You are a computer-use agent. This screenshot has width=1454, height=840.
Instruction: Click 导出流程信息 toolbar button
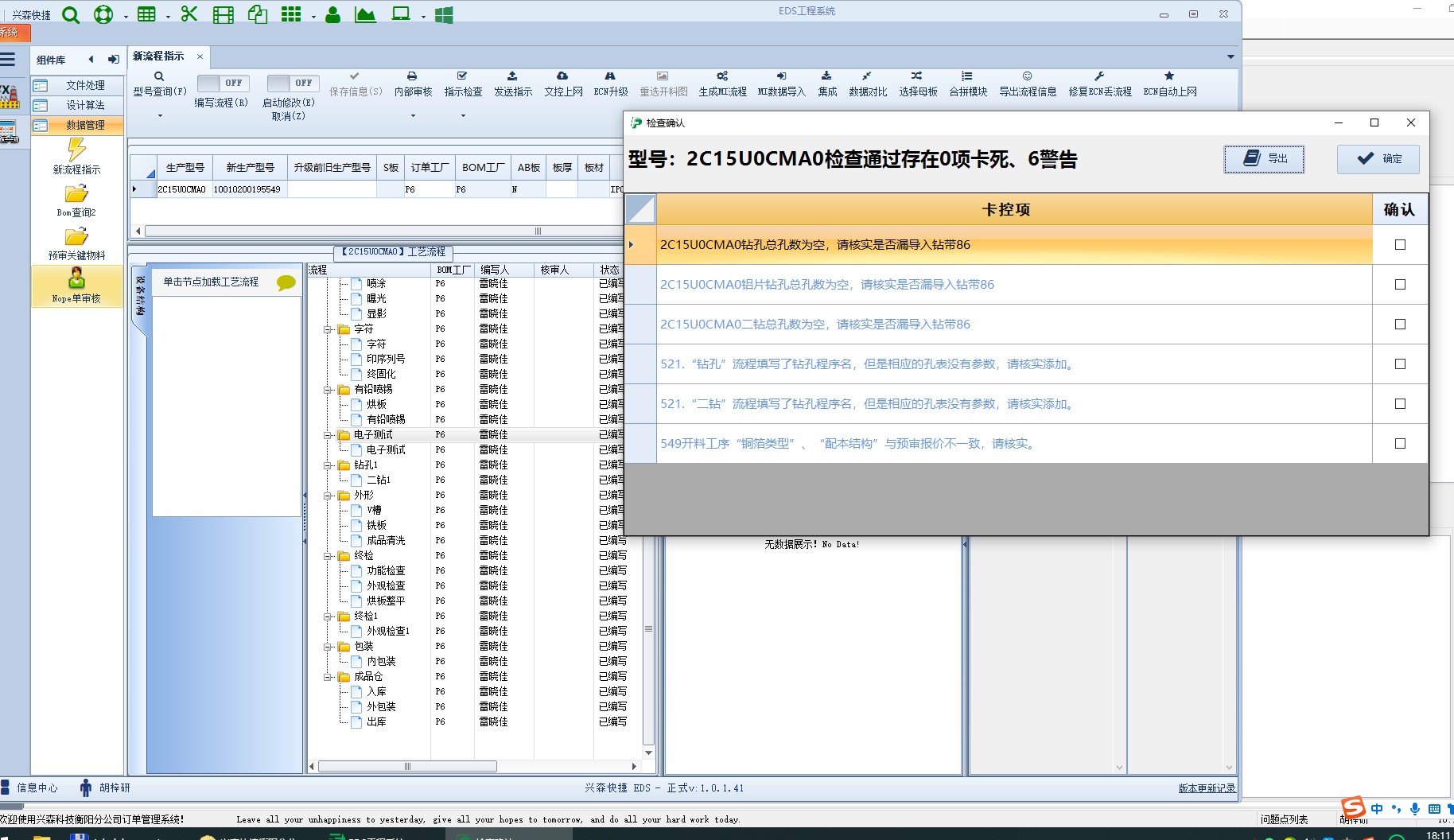point(1028,84)
